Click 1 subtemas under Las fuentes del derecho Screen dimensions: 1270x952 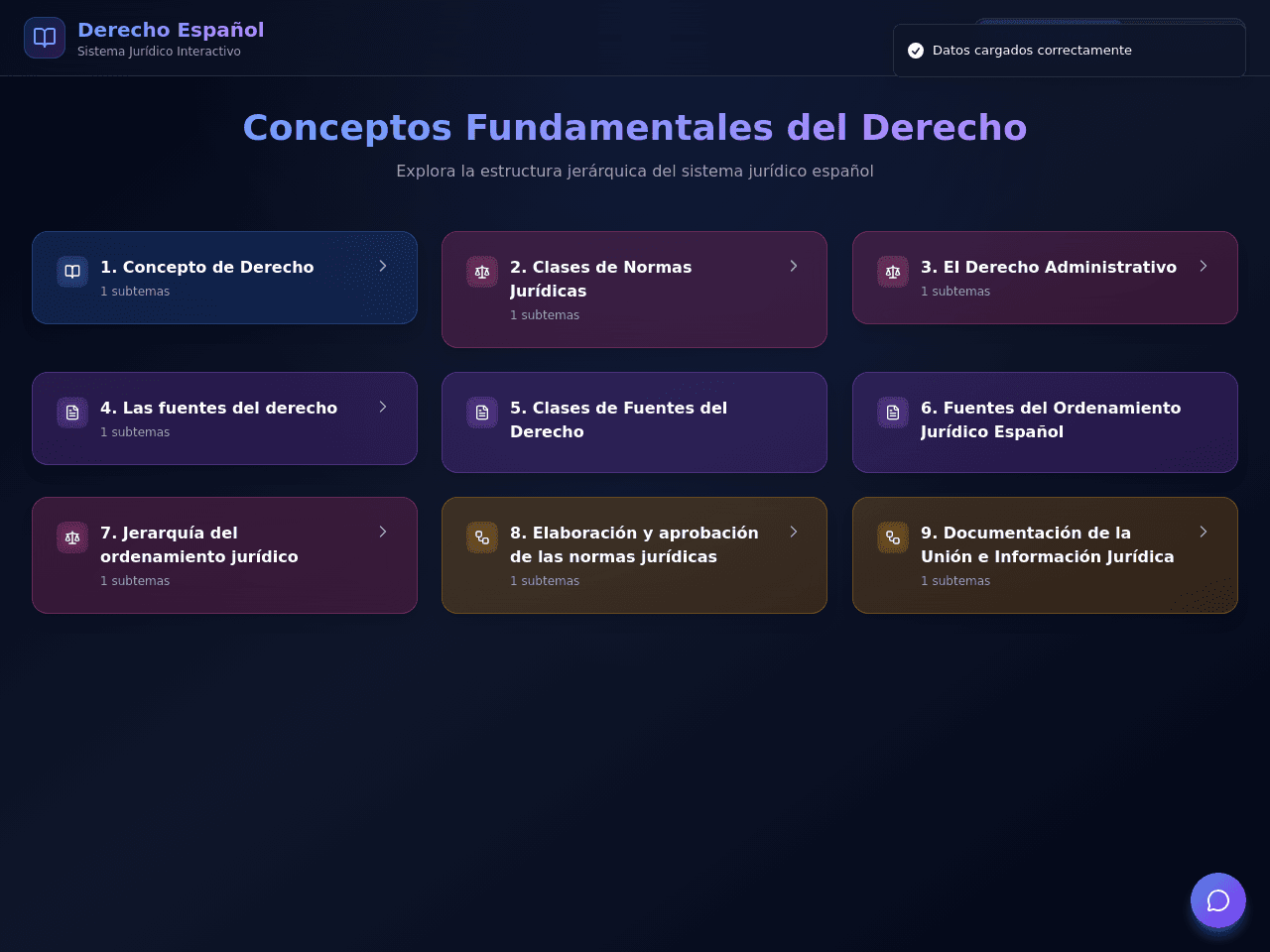point(135,432)
